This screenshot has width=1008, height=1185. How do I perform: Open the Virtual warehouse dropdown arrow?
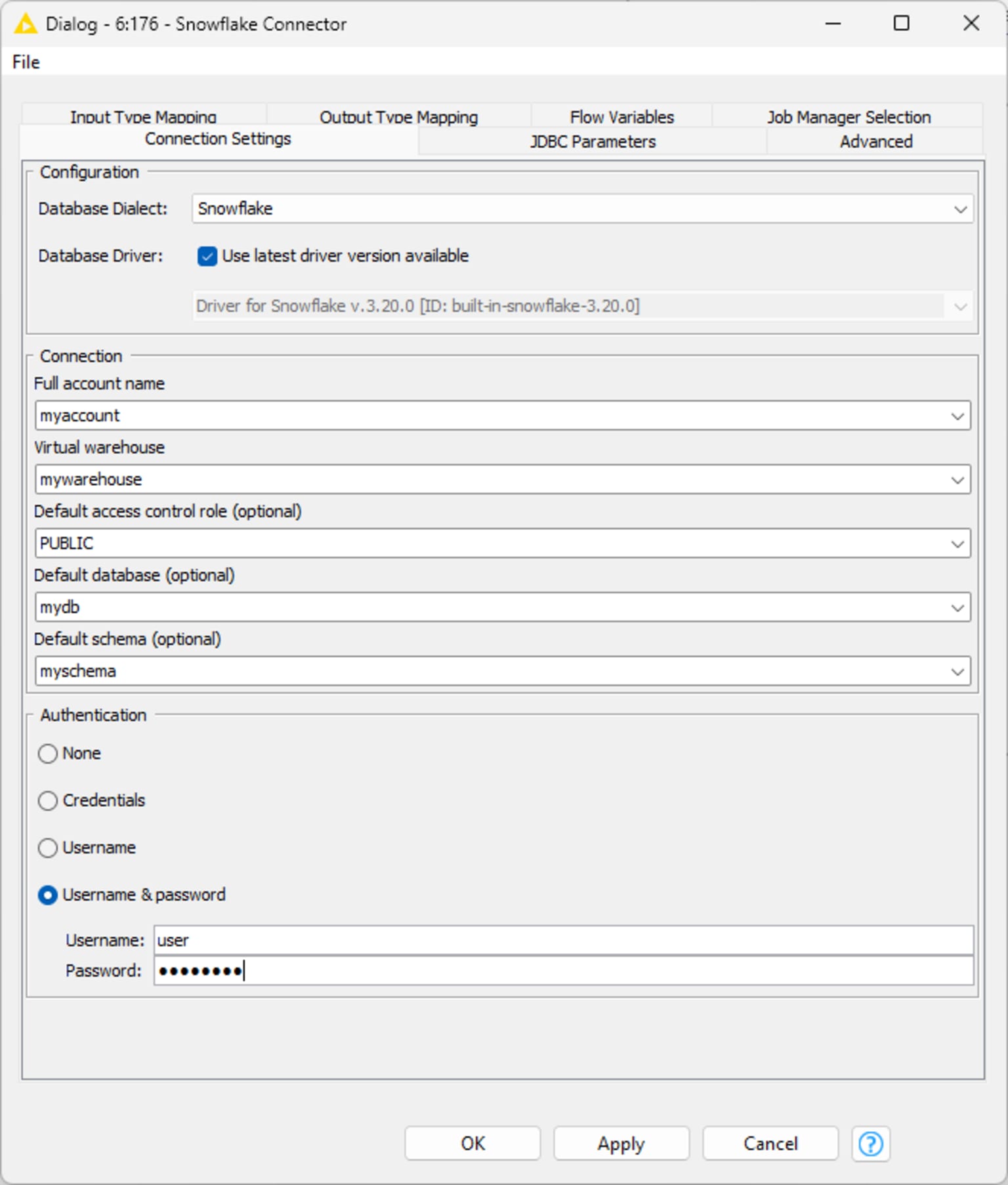[x=957, y=480]
